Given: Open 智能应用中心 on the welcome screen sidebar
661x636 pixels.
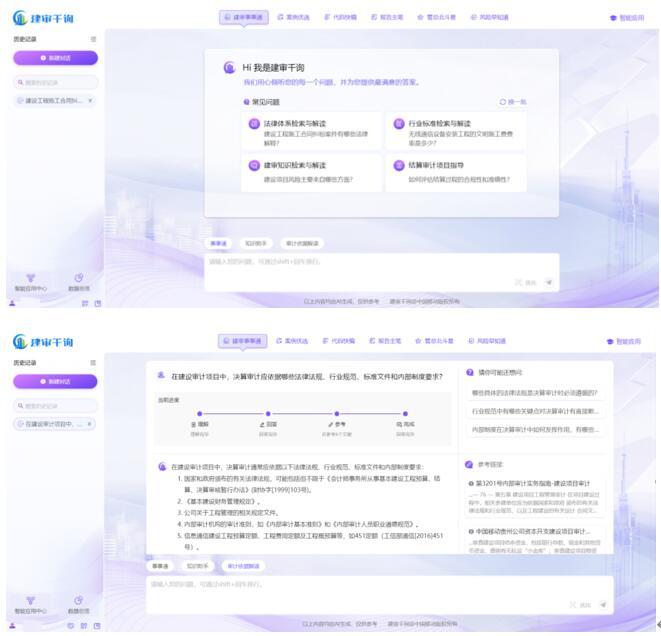Looking at the screenshot, I should click(x=31, y=283).
